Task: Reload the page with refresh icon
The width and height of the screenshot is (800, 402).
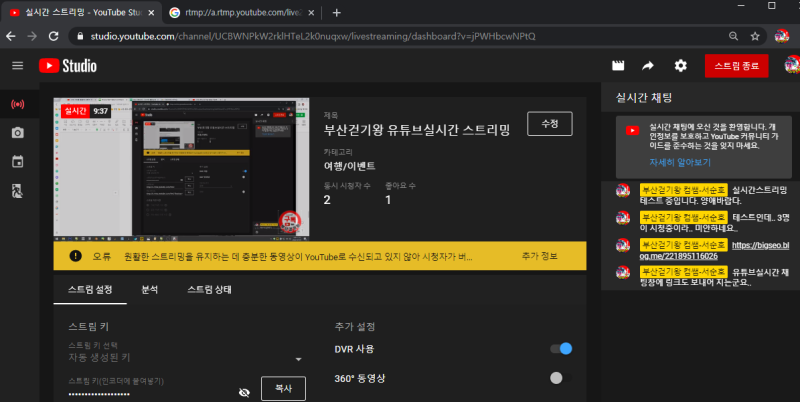Action: point(54,36)
